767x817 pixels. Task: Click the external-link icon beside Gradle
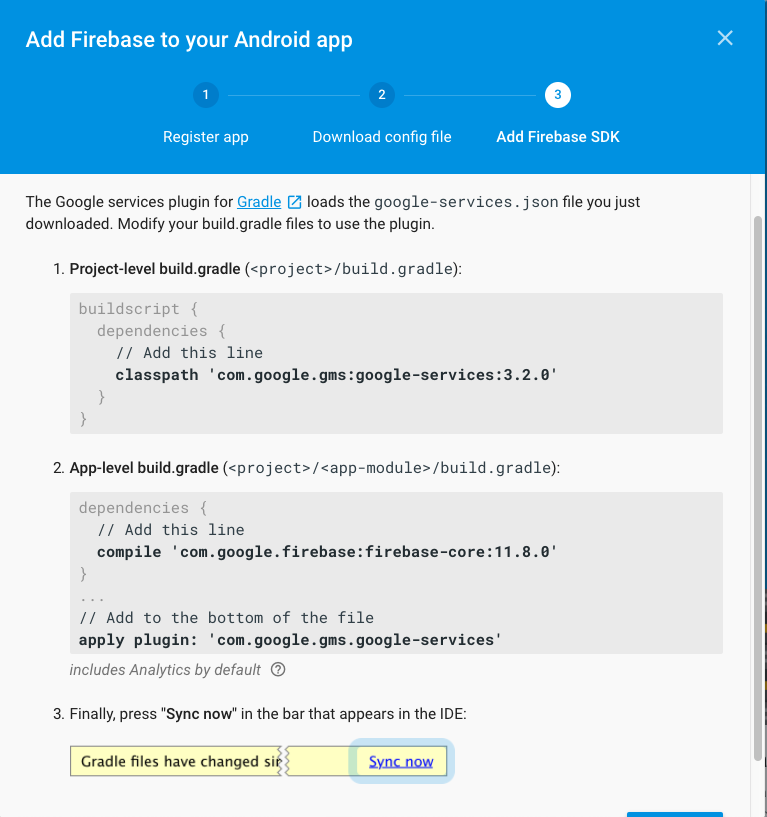click(295, 202)
